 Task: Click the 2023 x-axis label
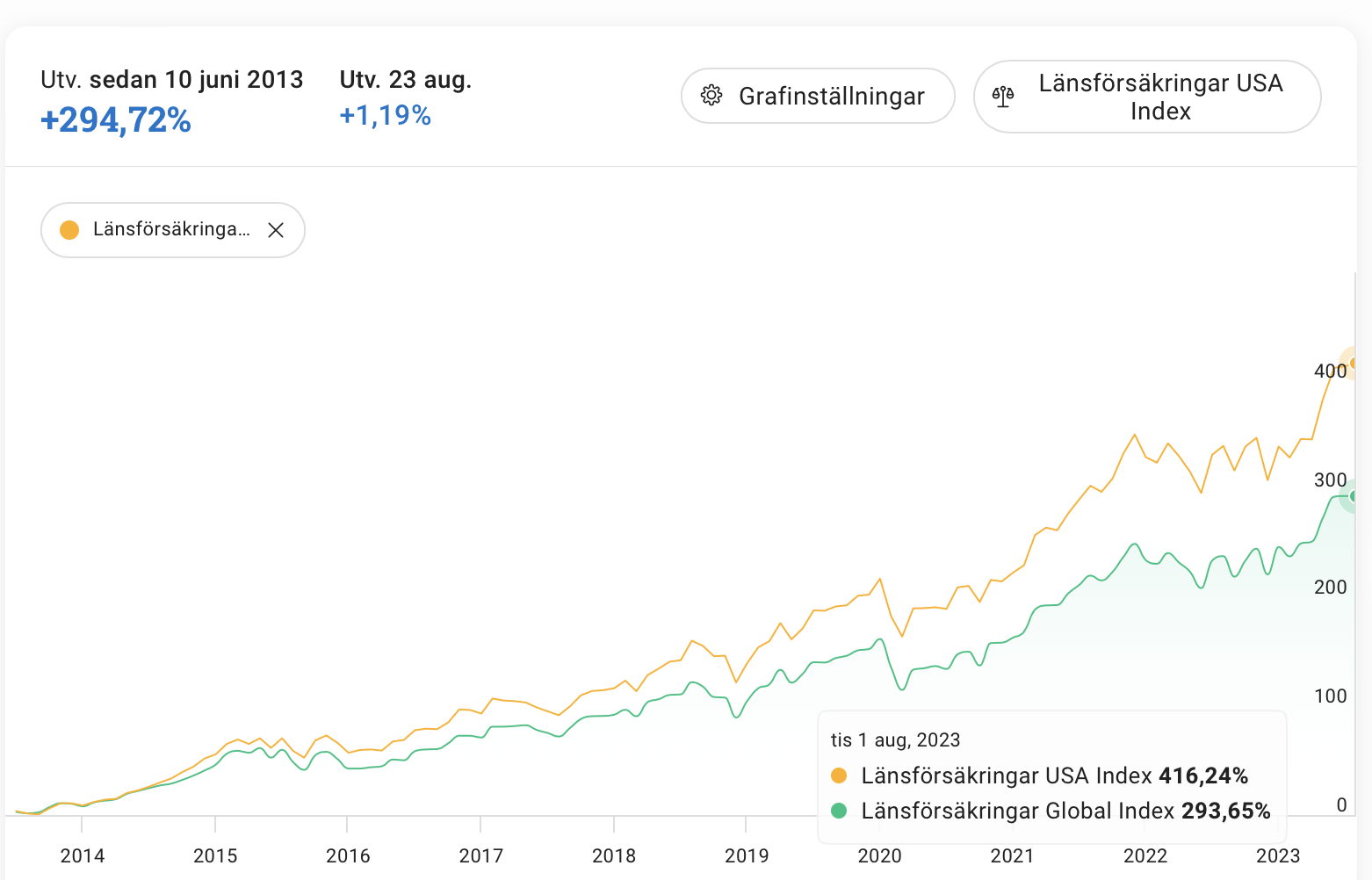[x=1278, y=855]
